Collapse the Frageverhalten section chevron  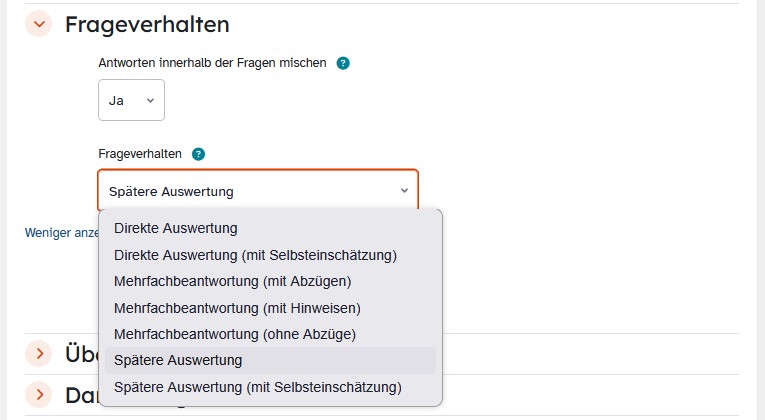tap(39, 24)
